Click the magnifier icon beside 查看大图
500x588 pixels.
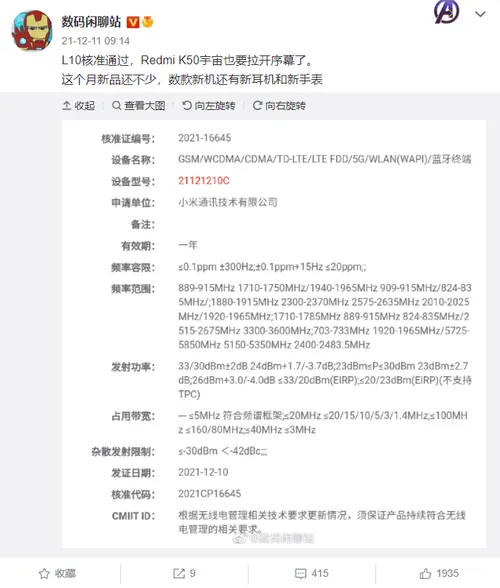pyautogui.click(x=117, y=106)
